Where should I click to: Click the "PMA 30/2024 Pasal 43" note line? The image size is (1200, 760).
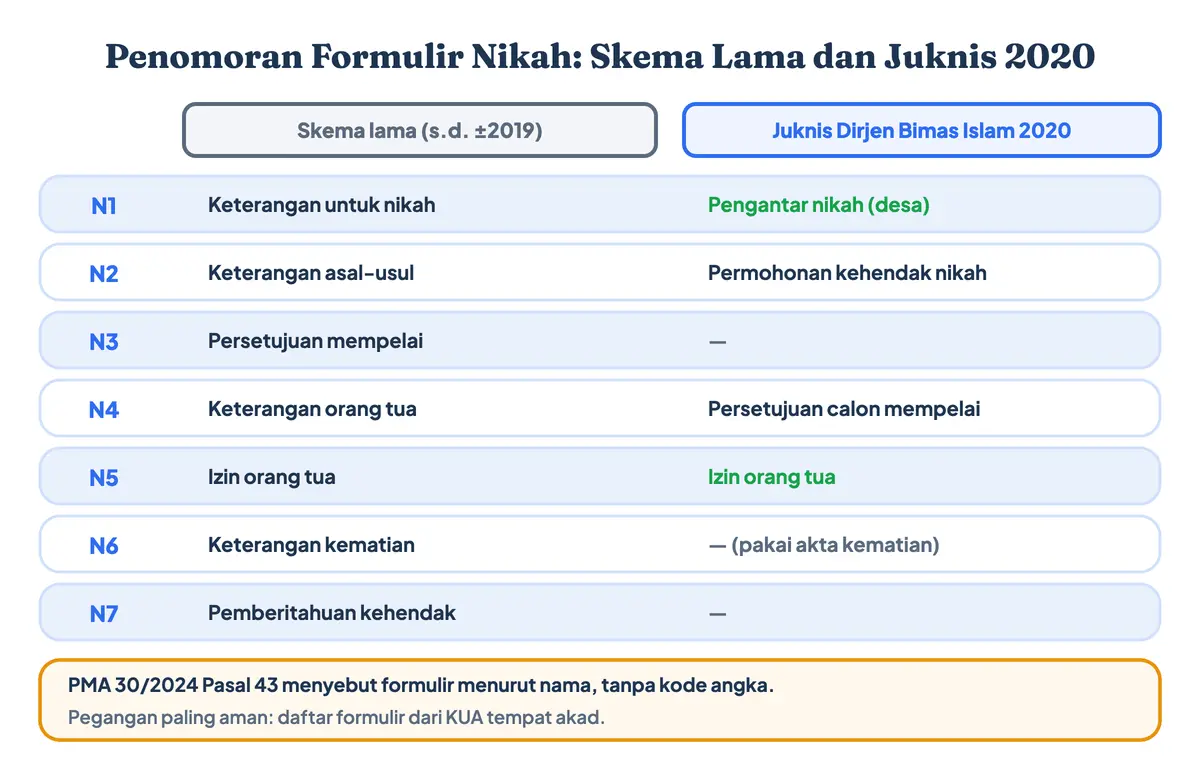[421, 687]
